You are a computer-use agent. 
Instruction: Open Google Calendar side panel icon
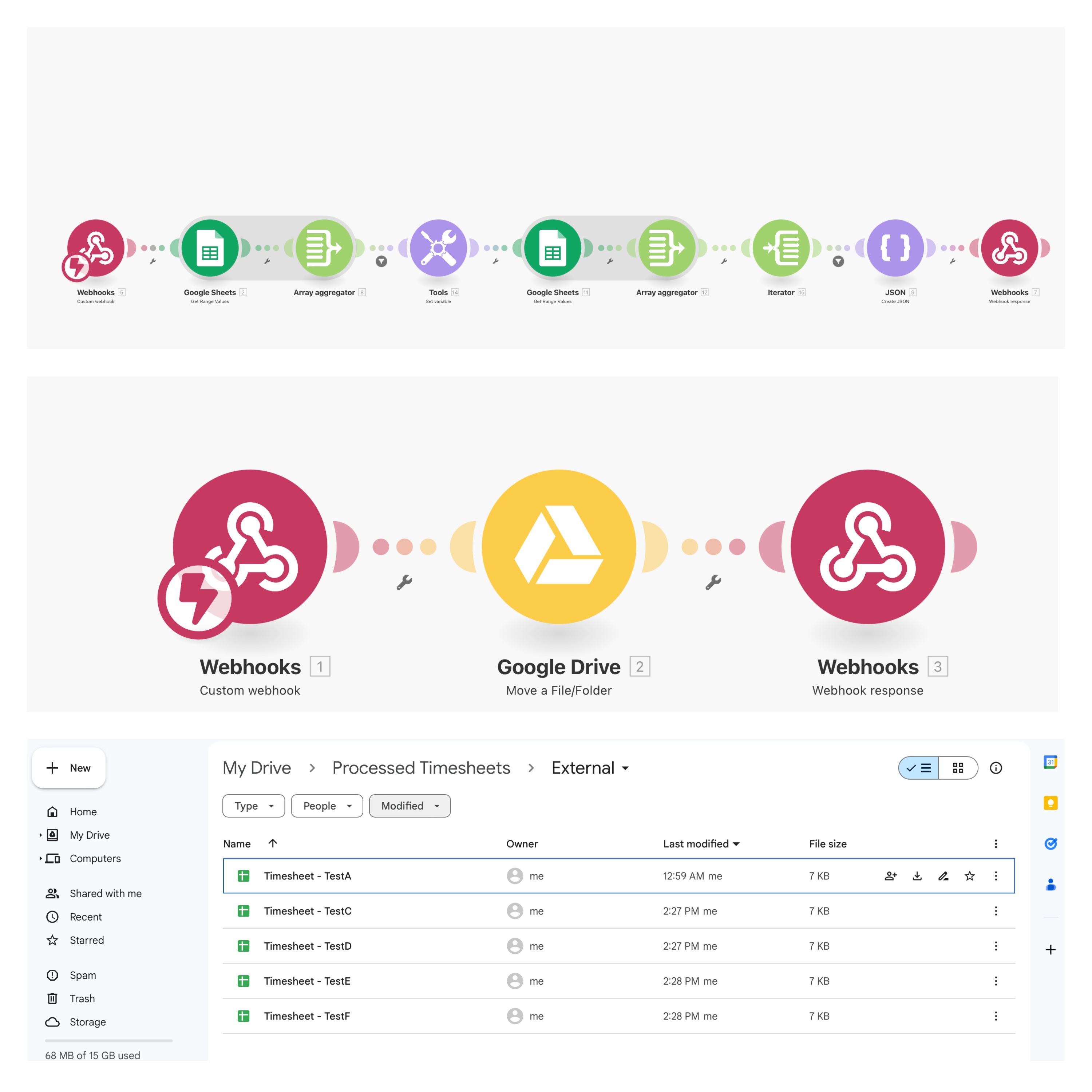pos(1050,762)
